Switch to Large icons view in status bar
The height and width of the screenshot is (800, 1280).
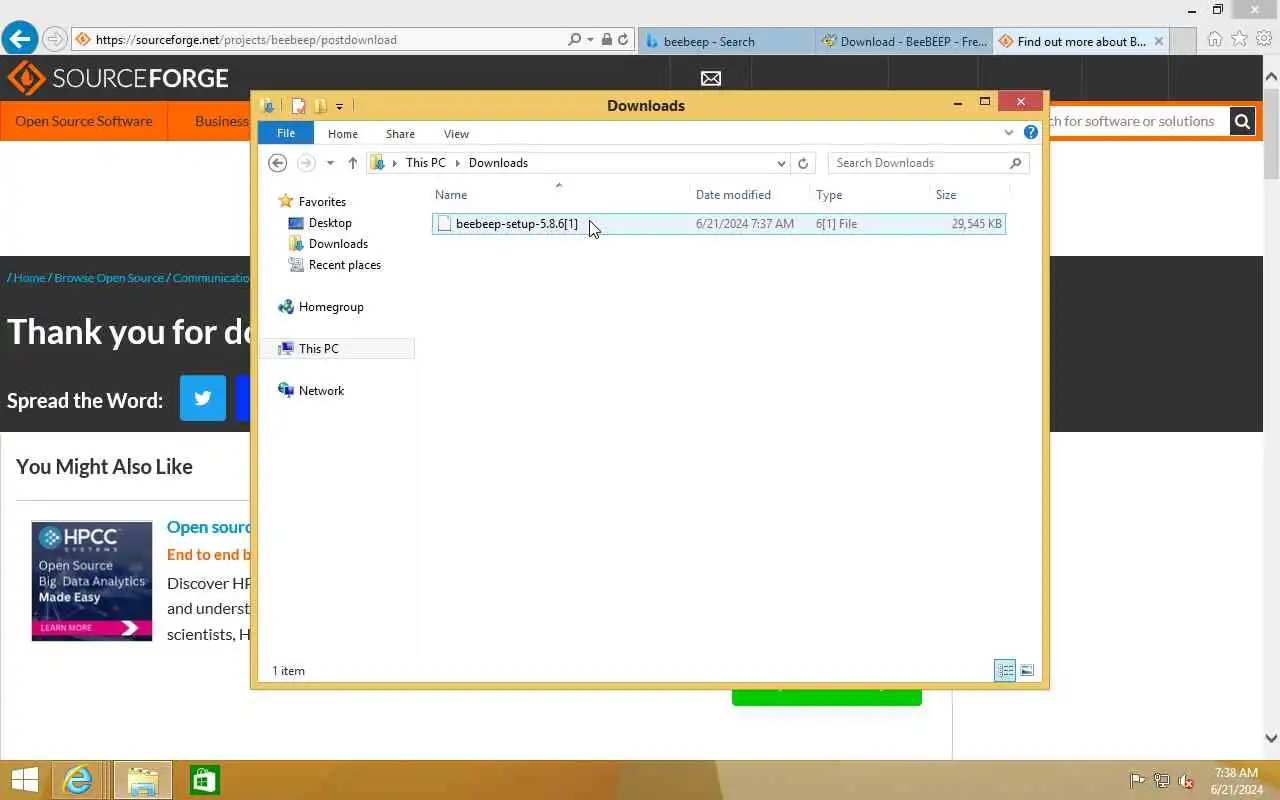pos(1027,671)
